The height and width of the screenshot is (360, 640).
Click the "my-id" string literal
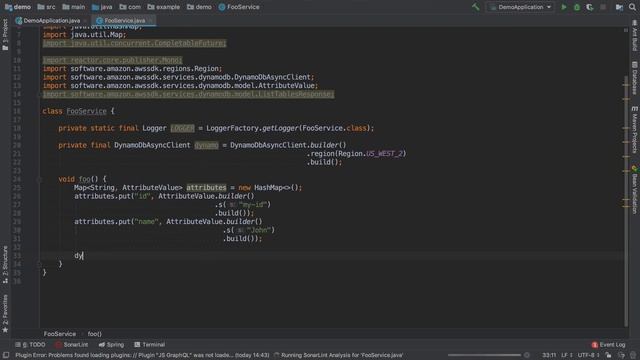pos(253,204)
